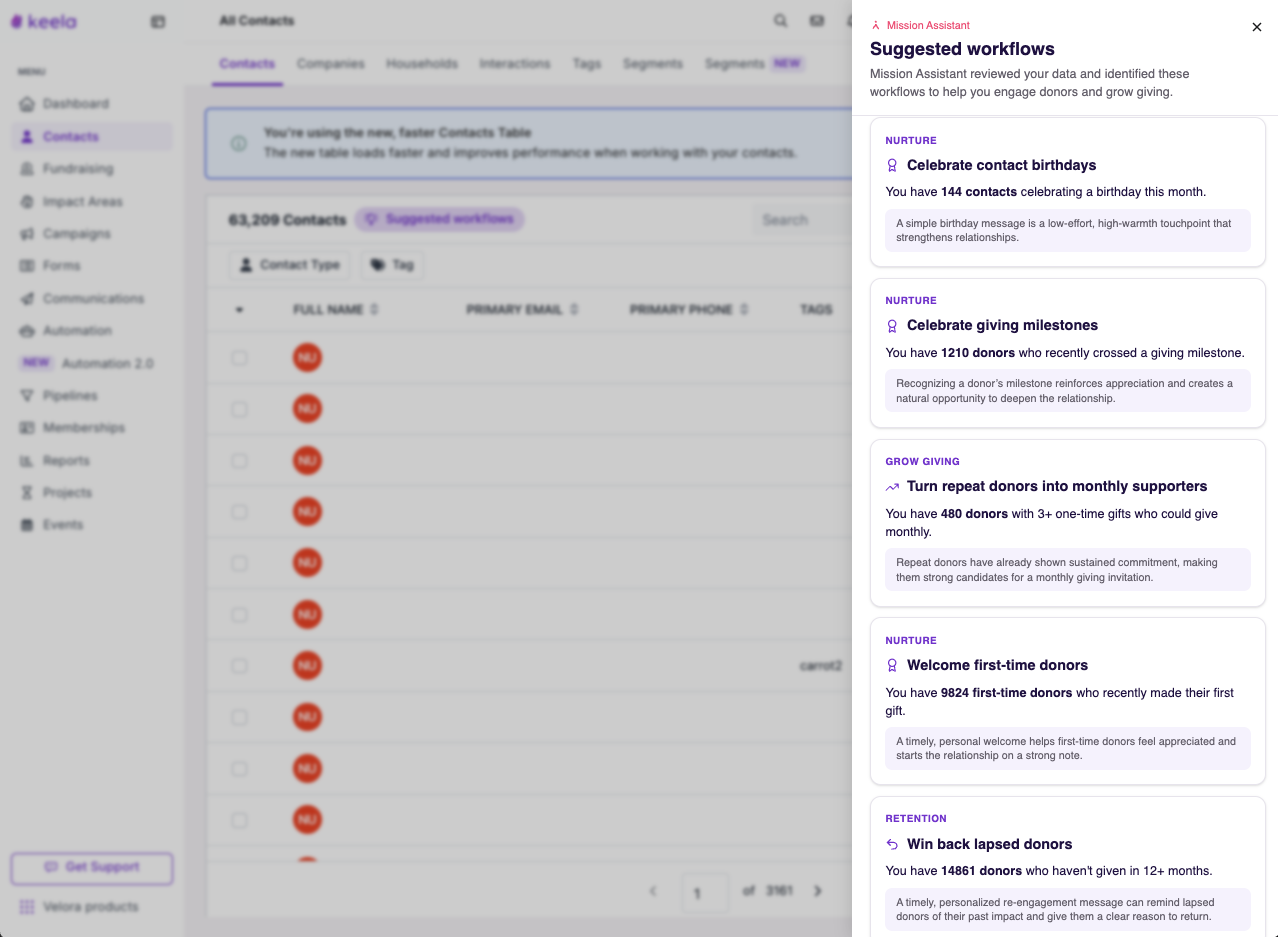
Task: Click the Automation sidebar icon
Action: point(27,331)
